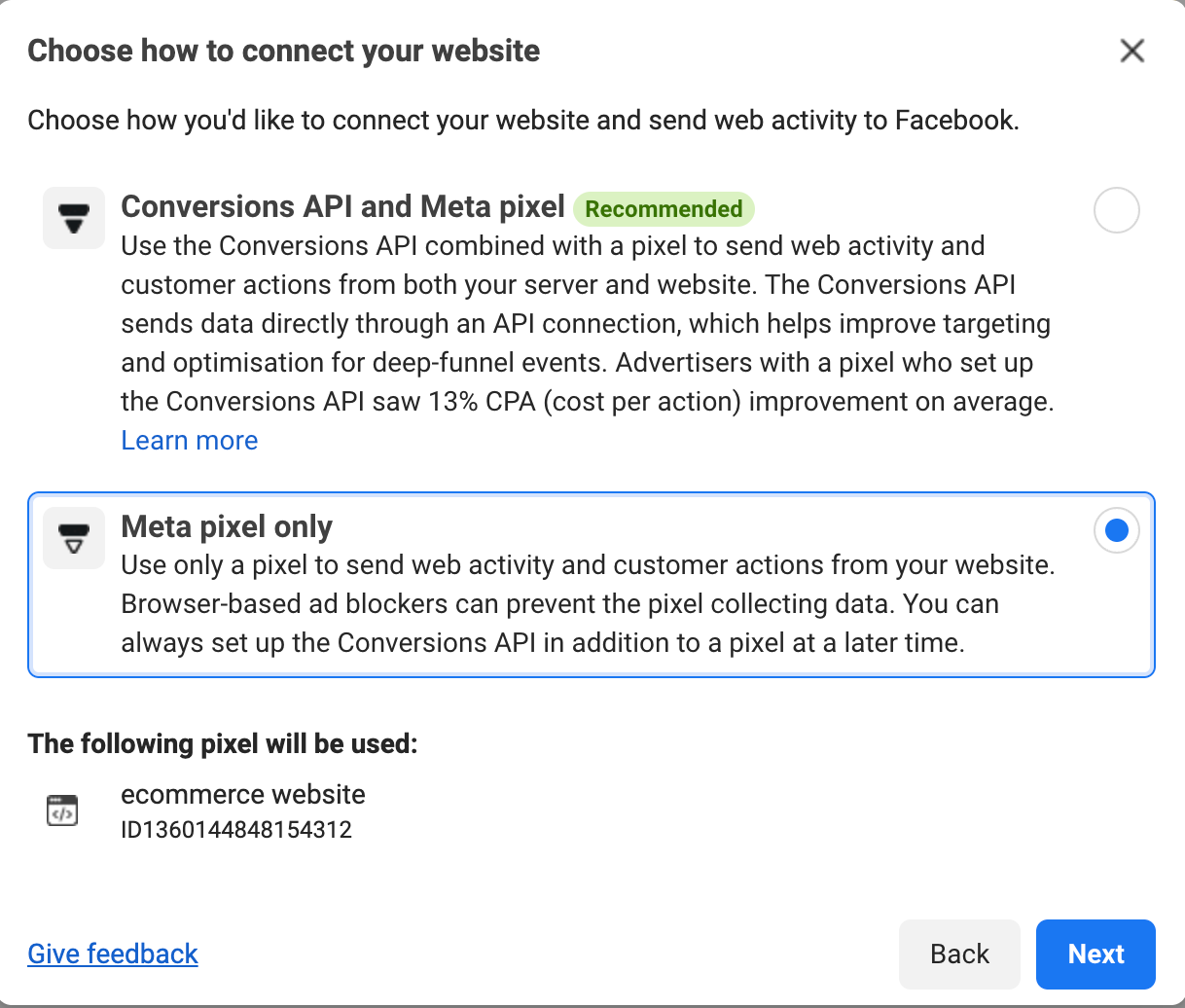Open the Learn more link
The image size is (1185, 1008).
pos(190,441)
